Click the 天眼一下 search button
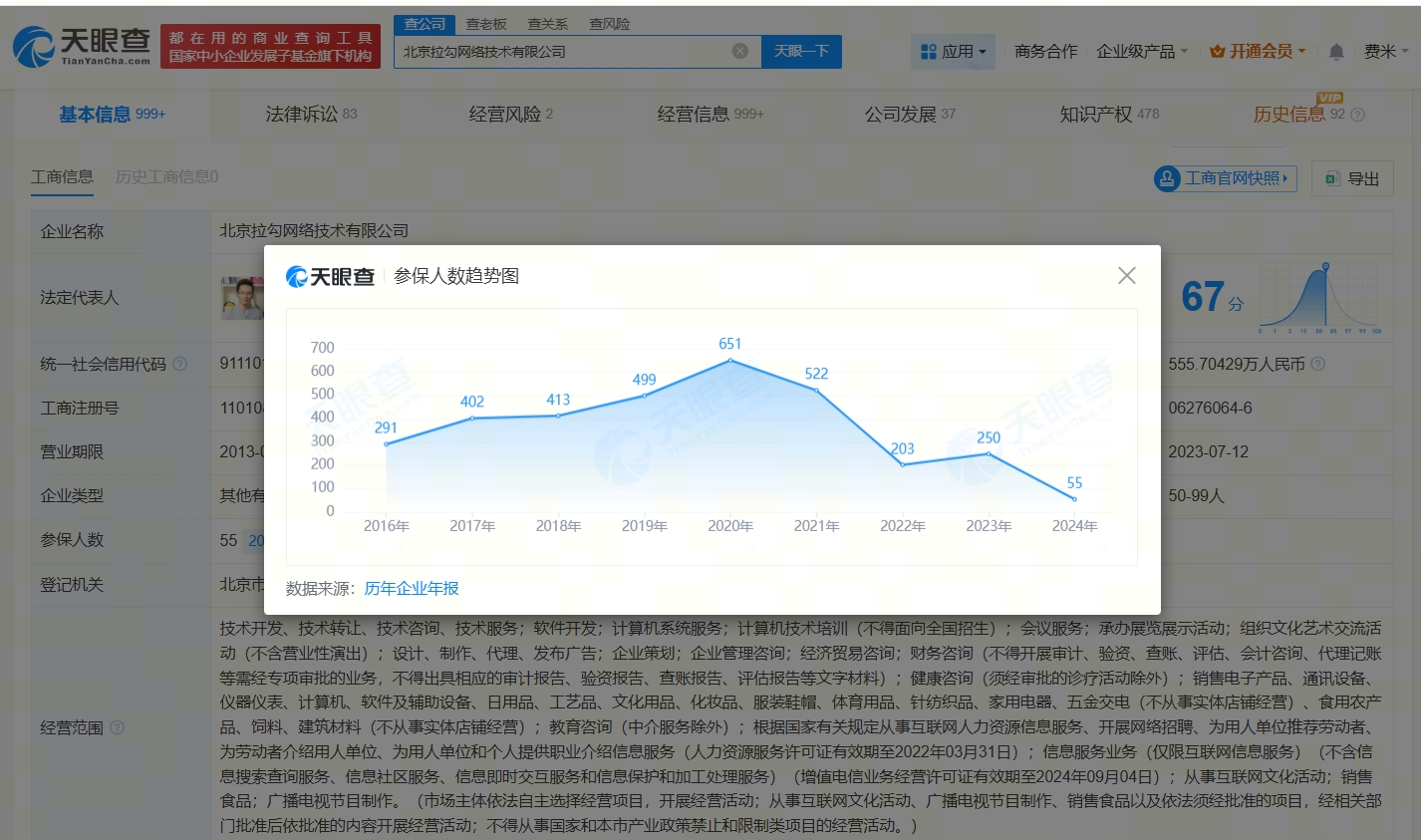Image resolution: width=1421 pixels, height=840 pixels. pos(801,52)
